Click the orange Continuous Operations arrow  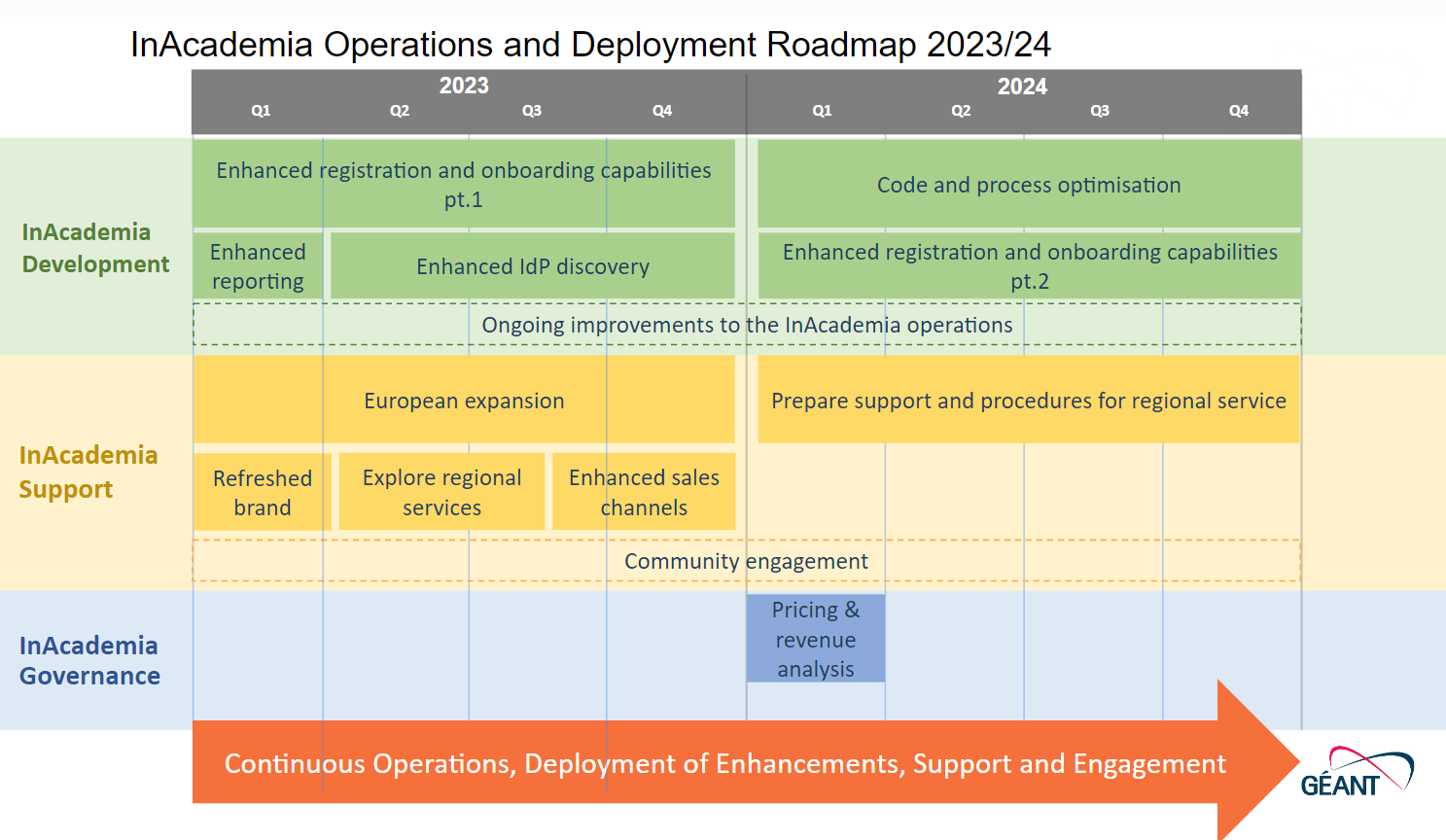click(x=724, y=763)
